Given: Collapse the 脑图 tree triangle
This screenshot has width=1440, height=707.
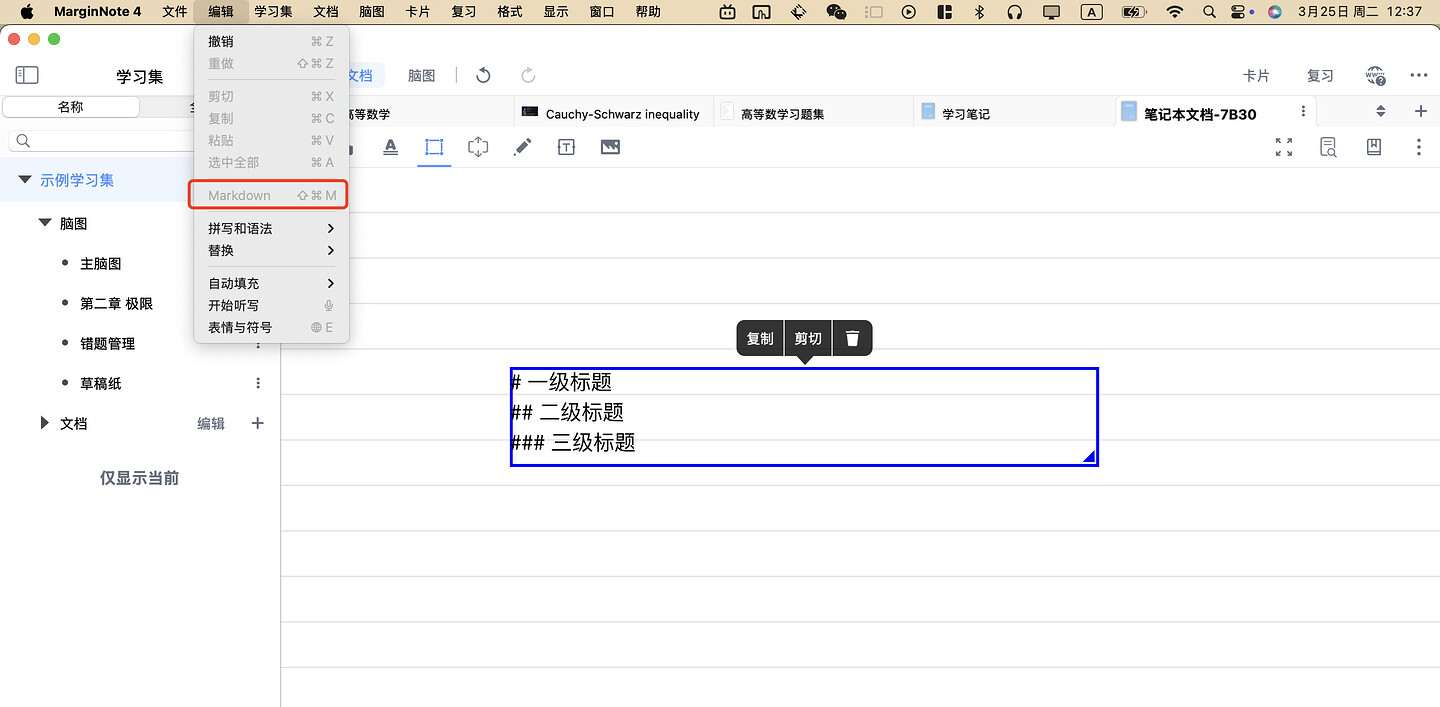Looking at the screenshot, I should [x=45, y=223].
